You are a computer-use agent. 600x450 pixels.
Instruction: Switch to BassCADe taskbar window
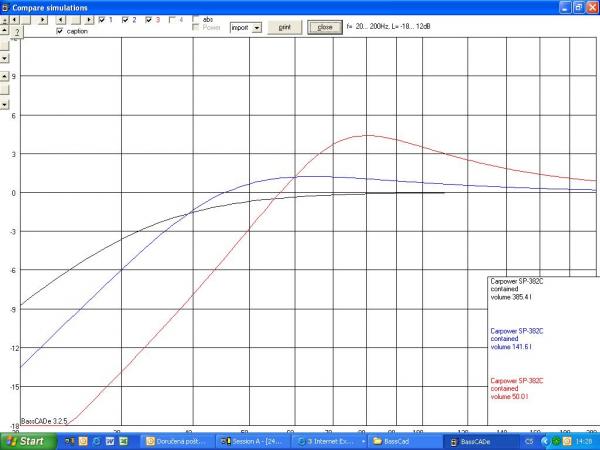click(x=469, y=440)
